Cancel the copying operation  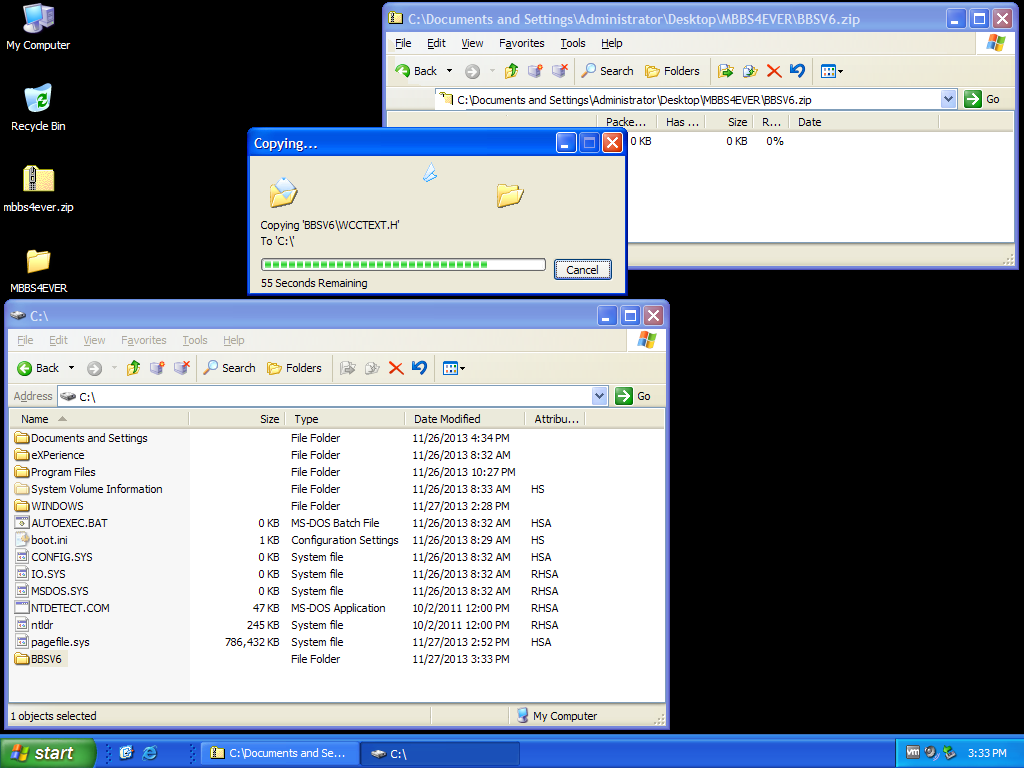582,270
